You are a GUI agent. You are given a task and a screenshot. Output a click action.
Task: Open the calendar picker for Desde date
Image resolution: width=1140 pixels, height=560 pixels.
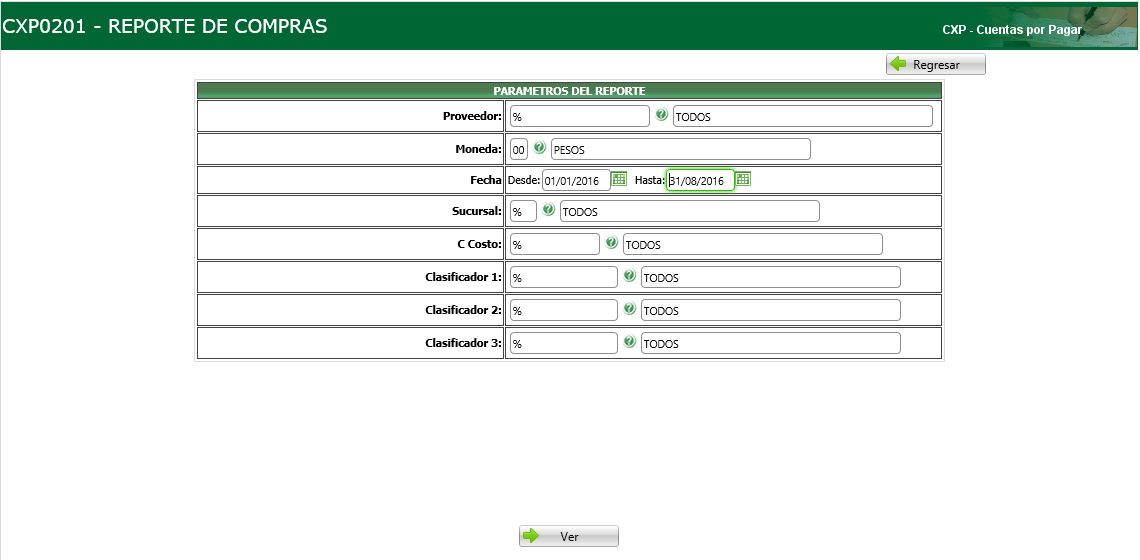619,179
